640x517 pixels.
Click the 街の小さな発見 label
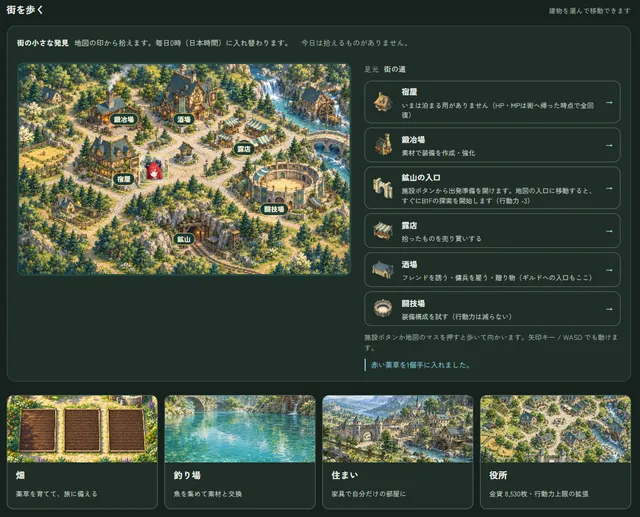pyautogui.click(x=43, y=43)
